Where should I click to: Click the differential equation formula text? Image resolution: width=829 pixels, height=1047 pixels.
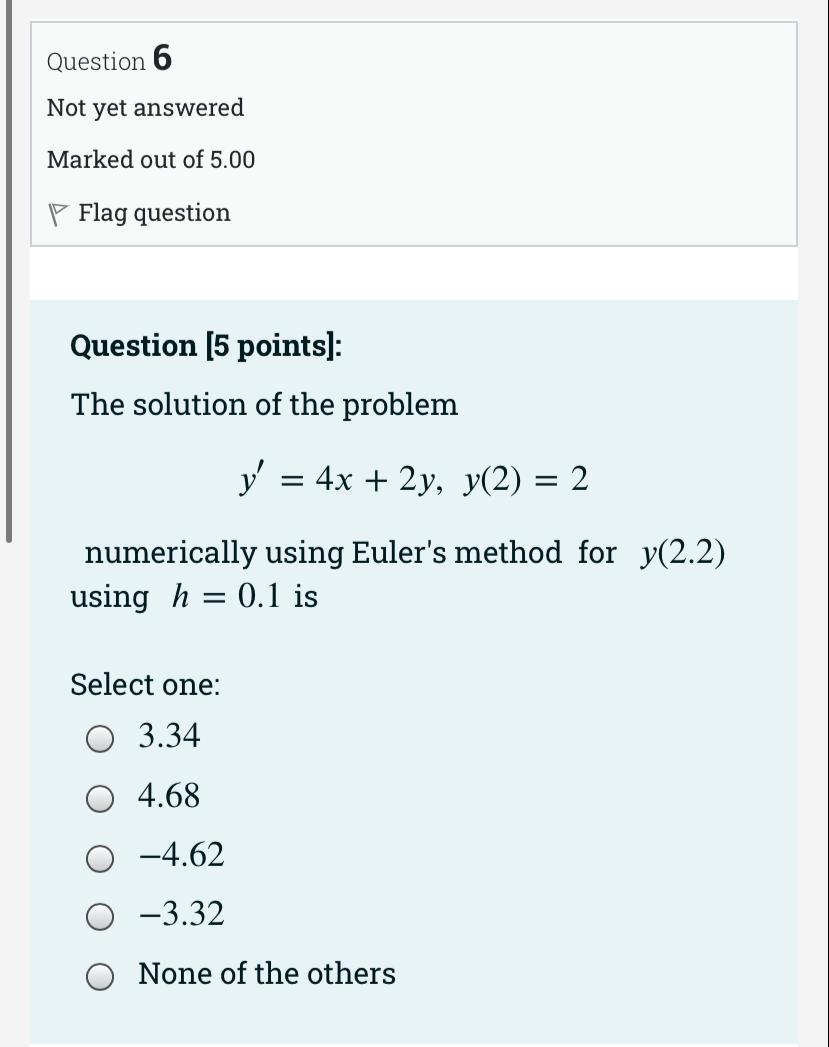click(416, 478)
